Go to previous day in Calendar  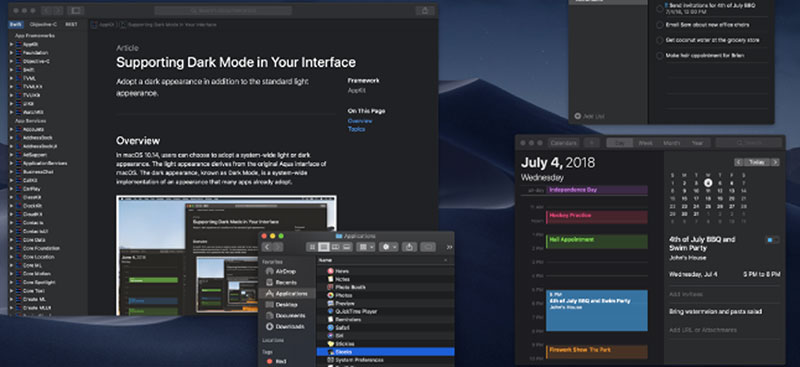coord(738,162)
